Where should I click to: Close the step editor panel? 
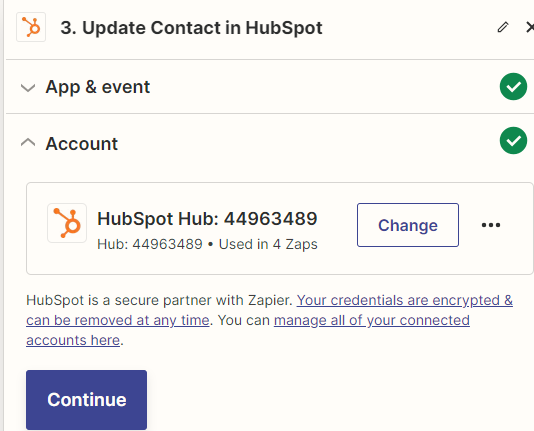(x=530, y=27)
